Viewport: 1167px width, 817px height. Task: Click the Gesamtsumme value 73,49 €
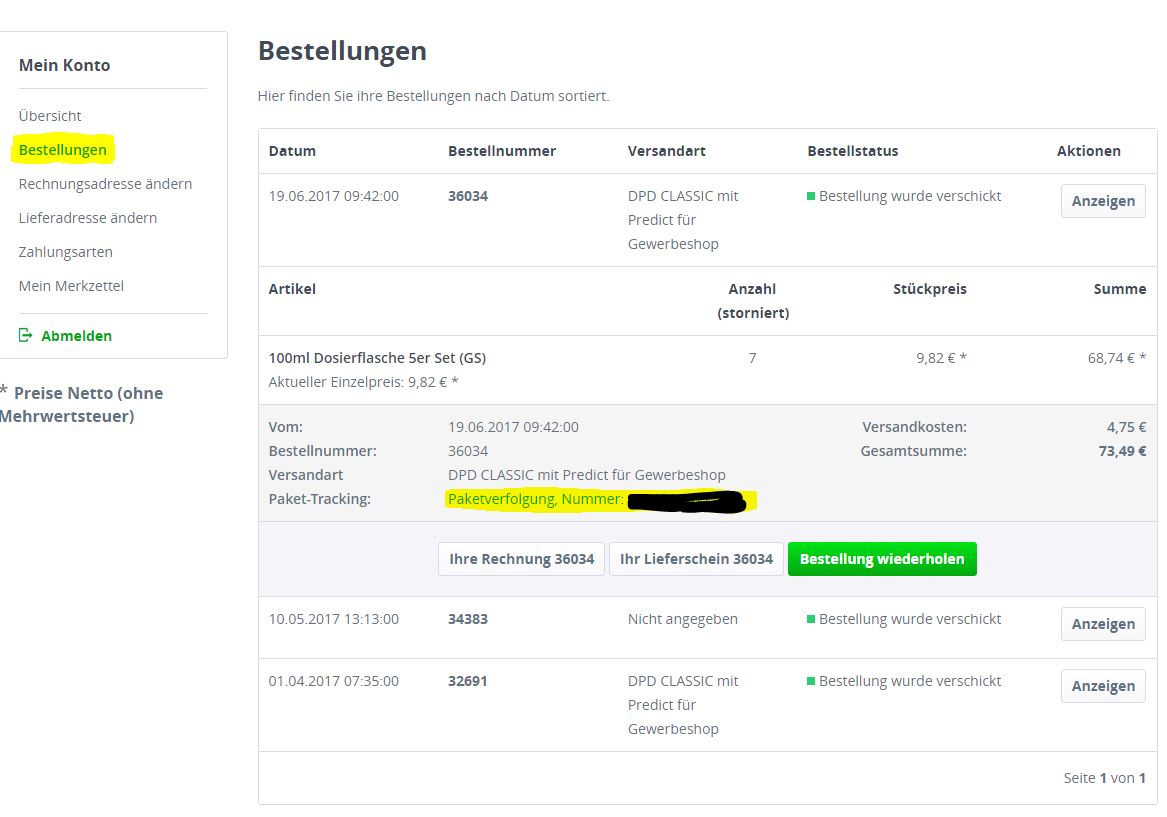(1122, 451)
